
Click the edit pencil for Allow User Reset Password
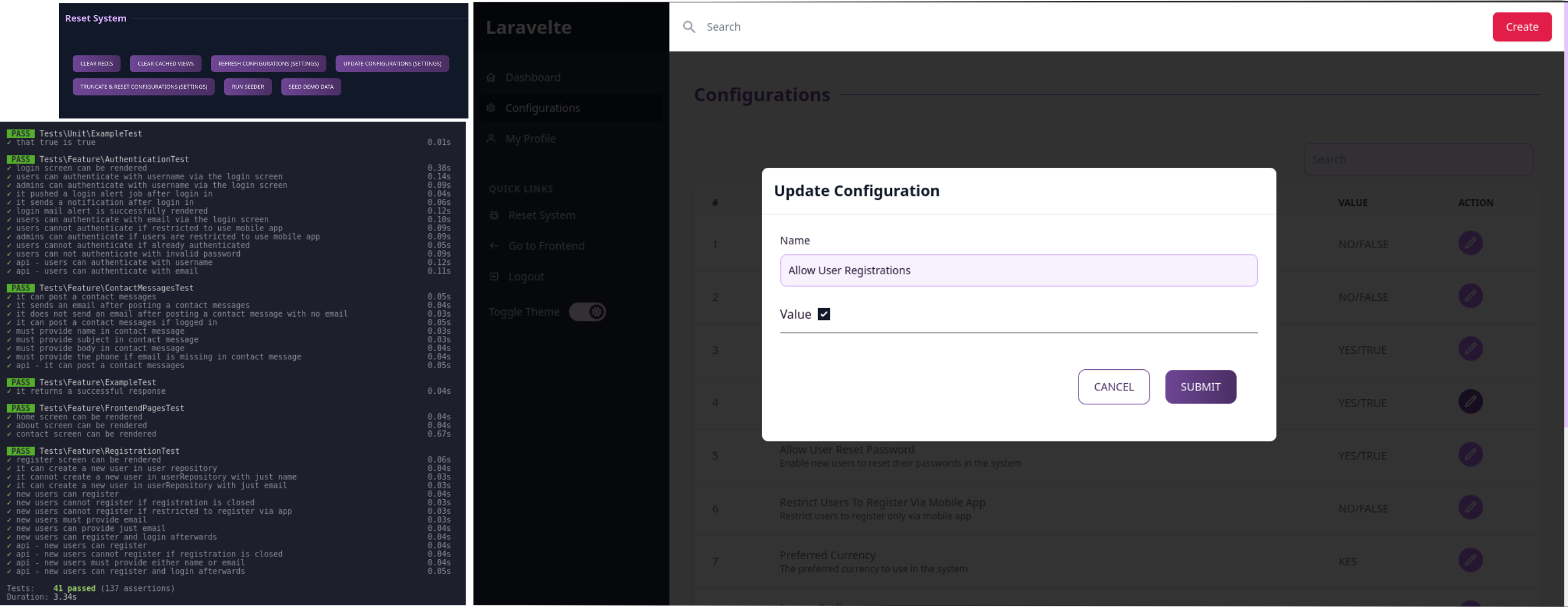tap(1470, 455)
